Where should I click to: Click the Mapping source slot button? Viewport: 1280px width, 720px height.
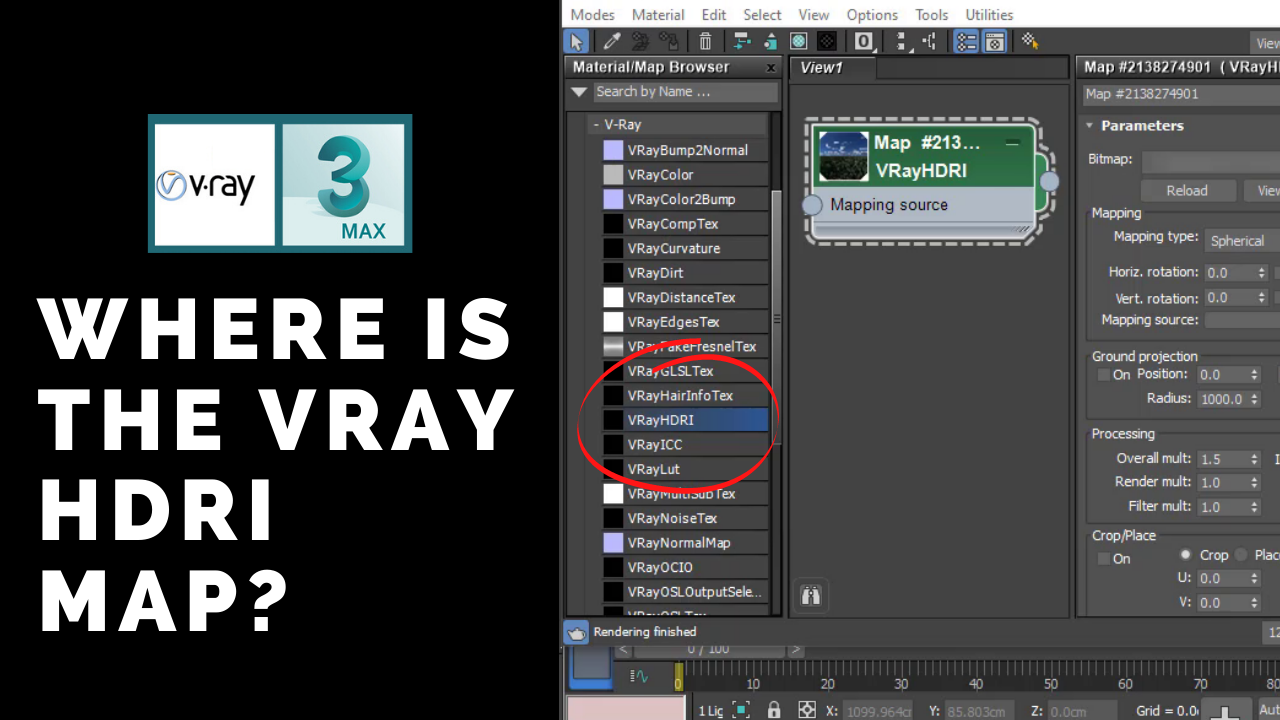point(1242,321)
